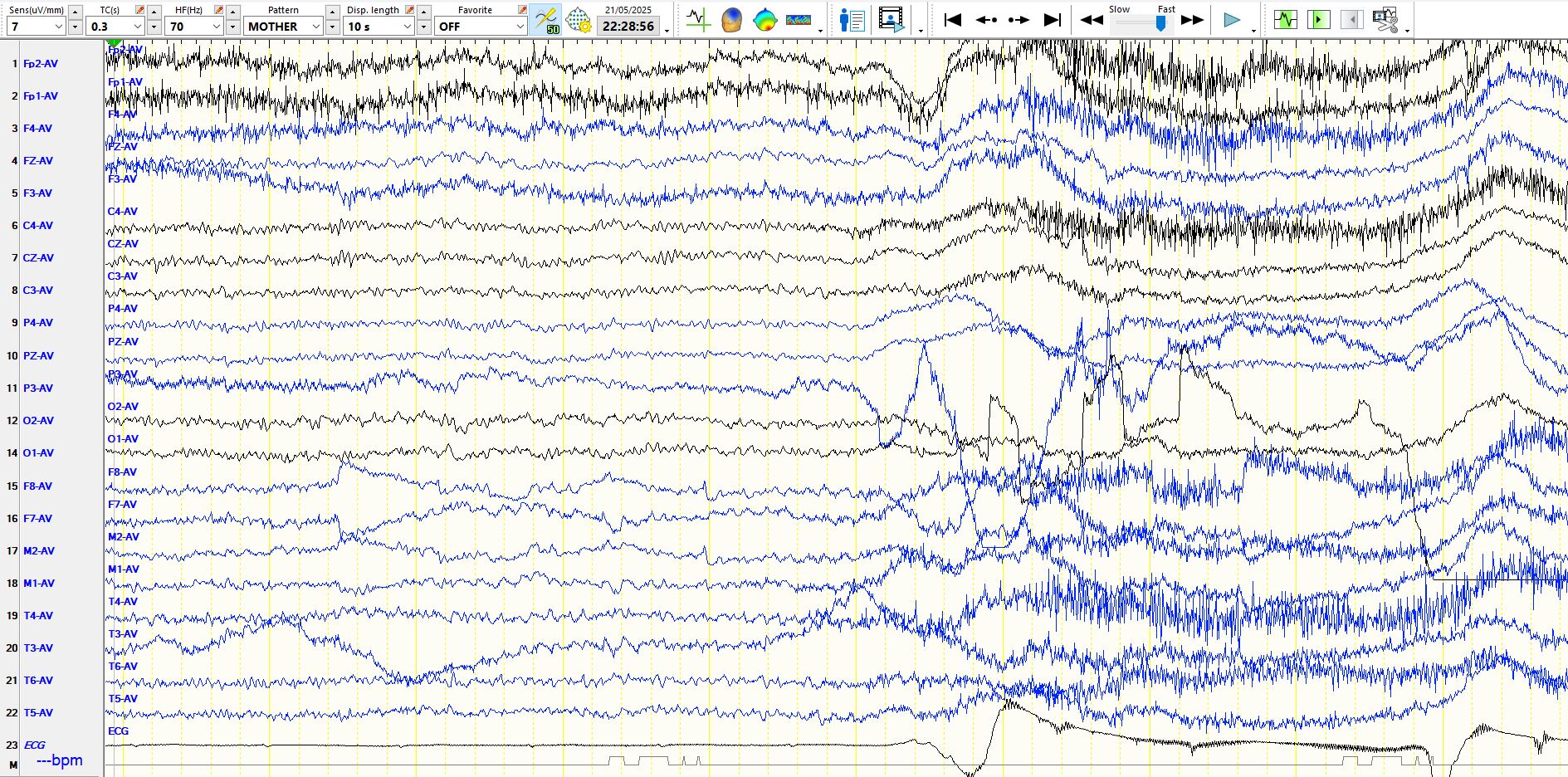This screenshot has width=1568, height=777.
Task: Jump to the next event marker
Action: [x=1018, y=20]
